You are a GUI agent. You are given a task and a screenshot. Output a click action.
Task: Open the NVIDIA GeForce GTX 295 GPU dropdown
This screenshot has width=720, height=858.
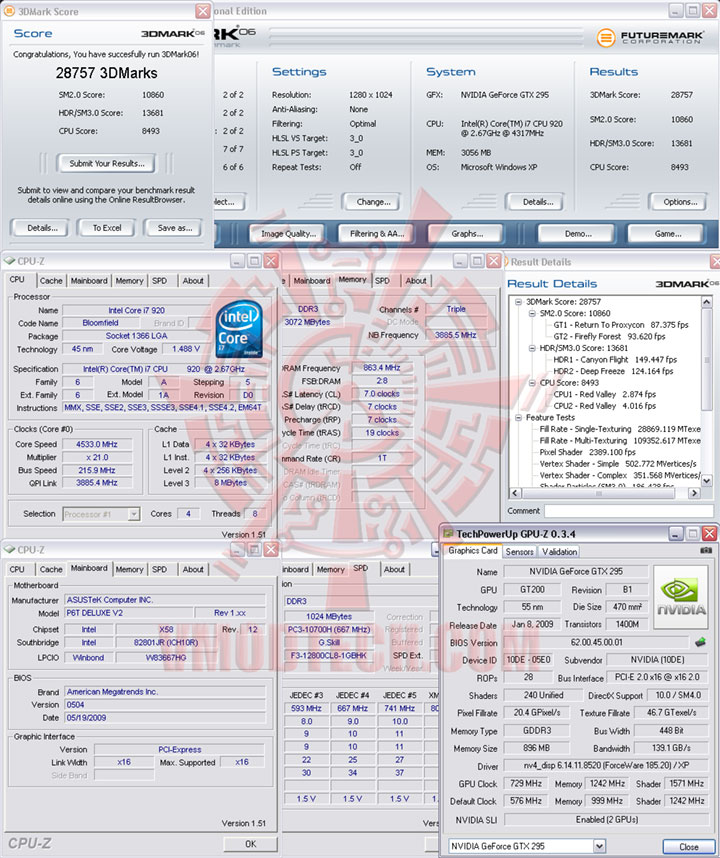click(600, 845)
